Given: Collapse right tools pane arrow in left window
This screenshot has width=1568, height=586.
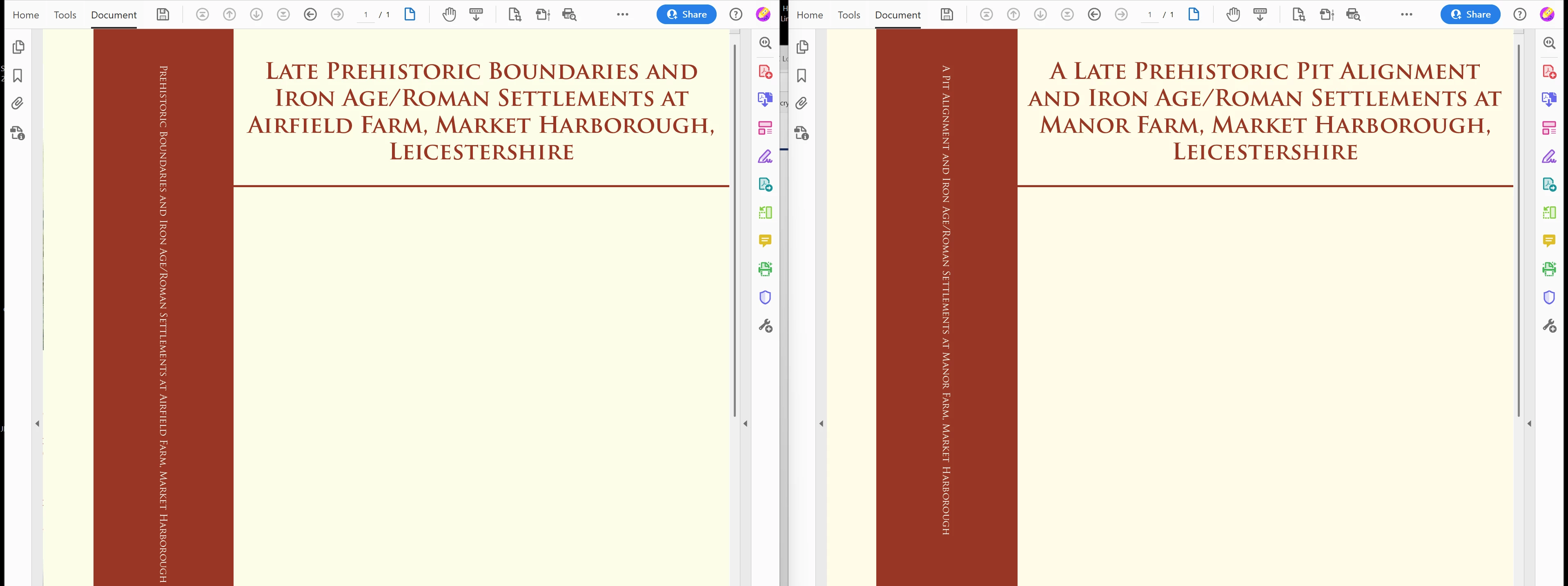Looking at the screenshot, I should (746, 423).
